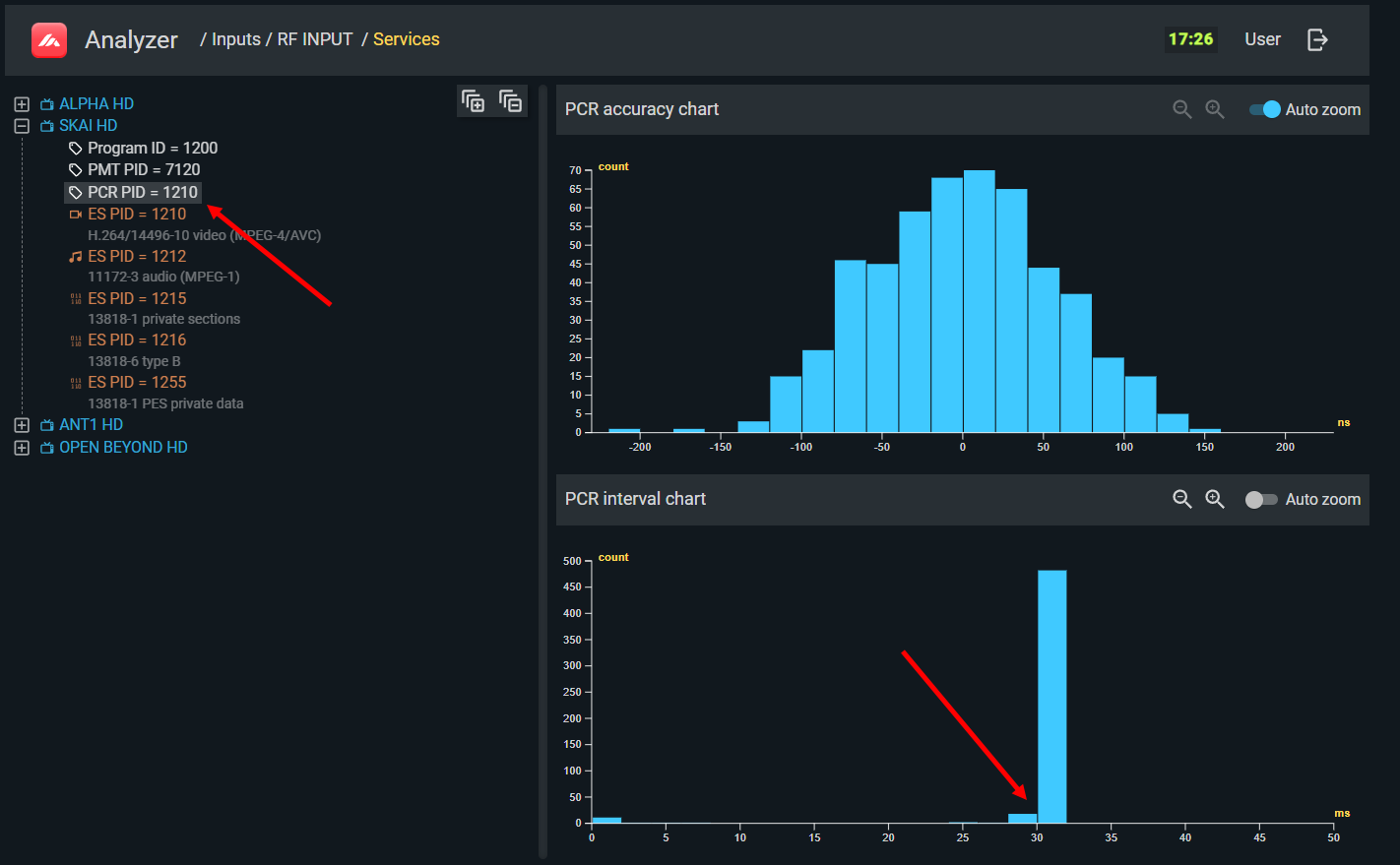Click the expand all services icon
Image resolution: width=1400 pixels, height=865 pixels.
pos(474,101)
